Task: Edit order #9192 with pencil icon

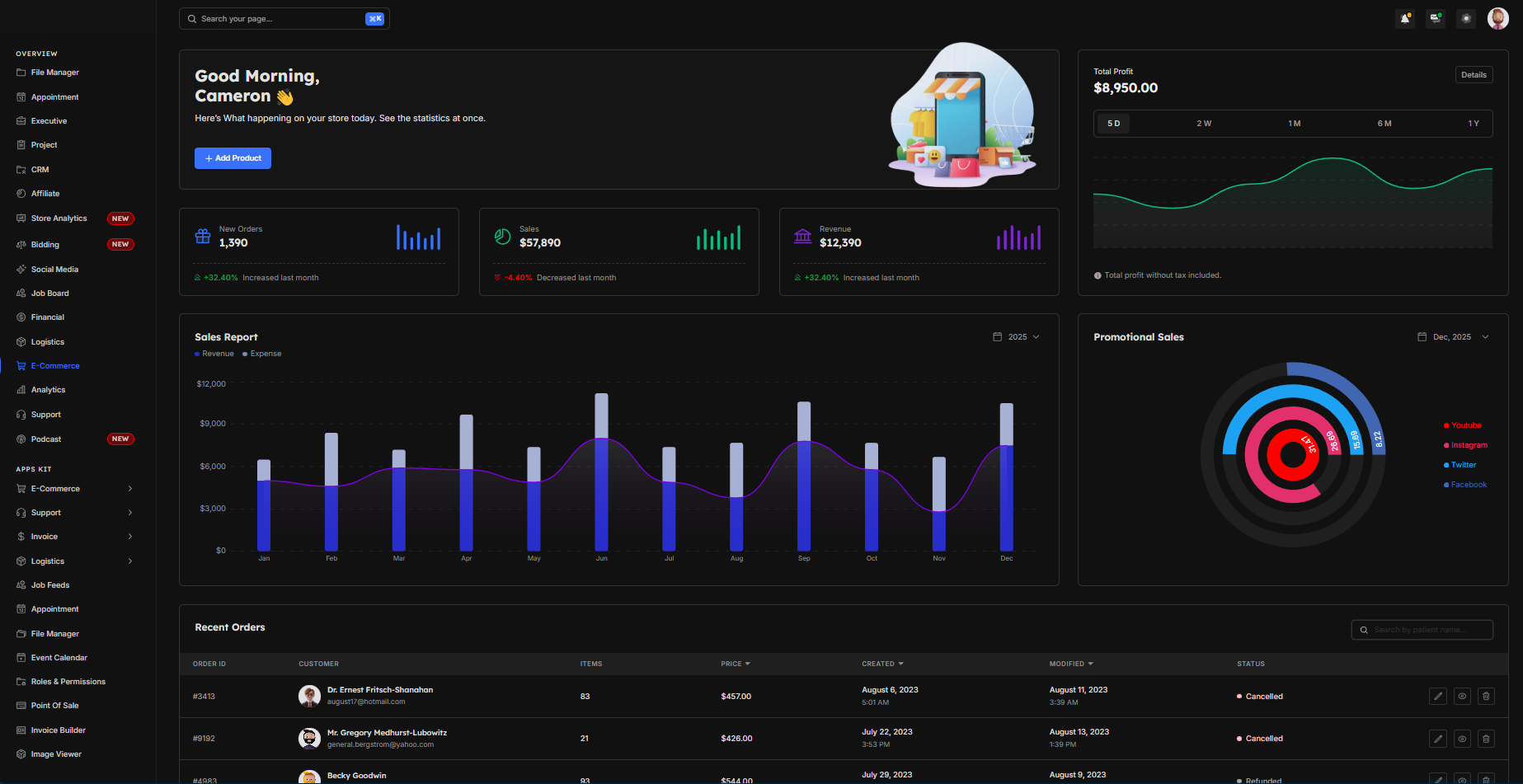Action: pyautogui.click(x=1438, y=739)
